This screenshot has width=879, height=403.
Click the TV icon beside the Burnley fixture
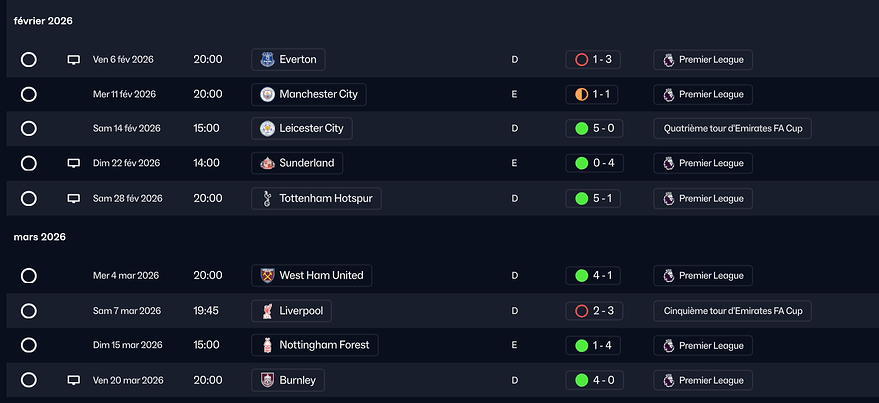73,381
